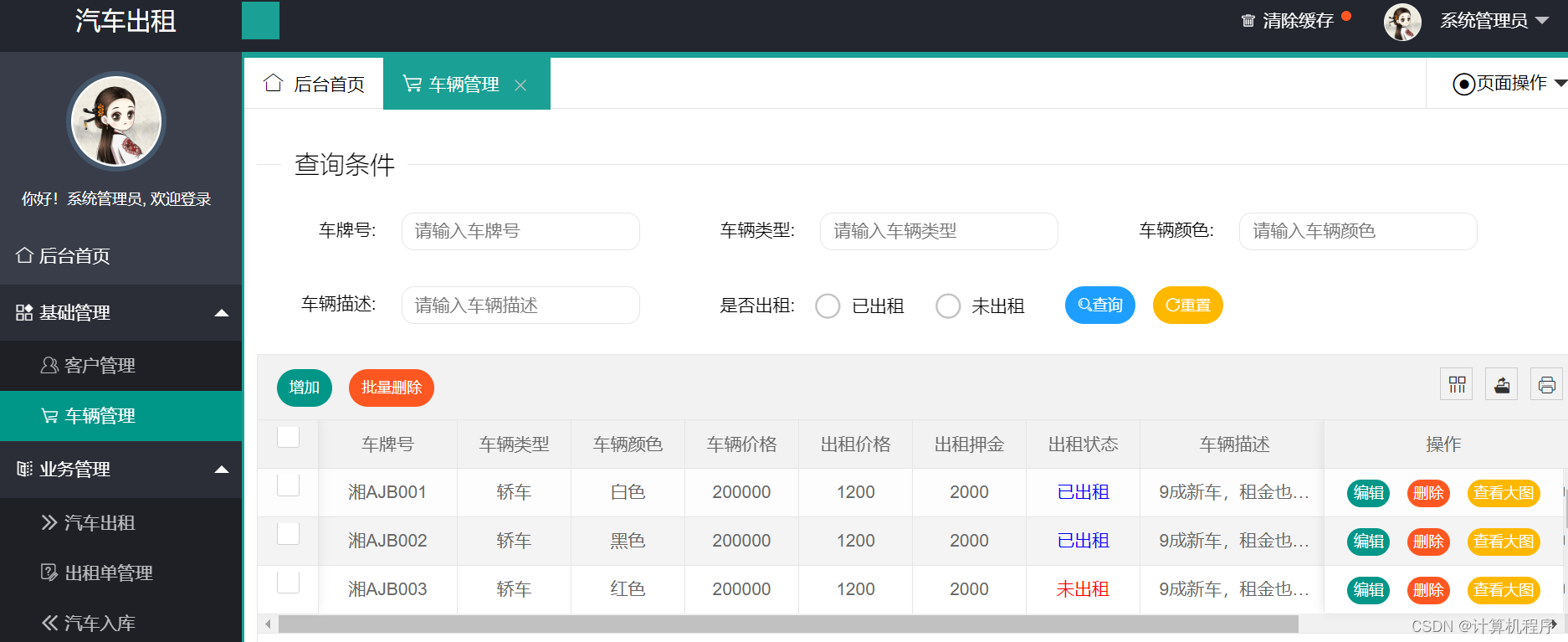Check the row checkbox for 湘AJB001
The image size is (1568, 642).
(x=289, y=485)
